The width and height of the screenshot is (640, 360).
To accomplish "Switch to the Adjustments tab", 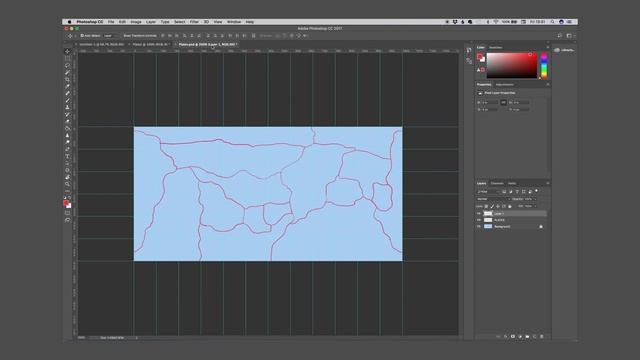I will [504, 84].
